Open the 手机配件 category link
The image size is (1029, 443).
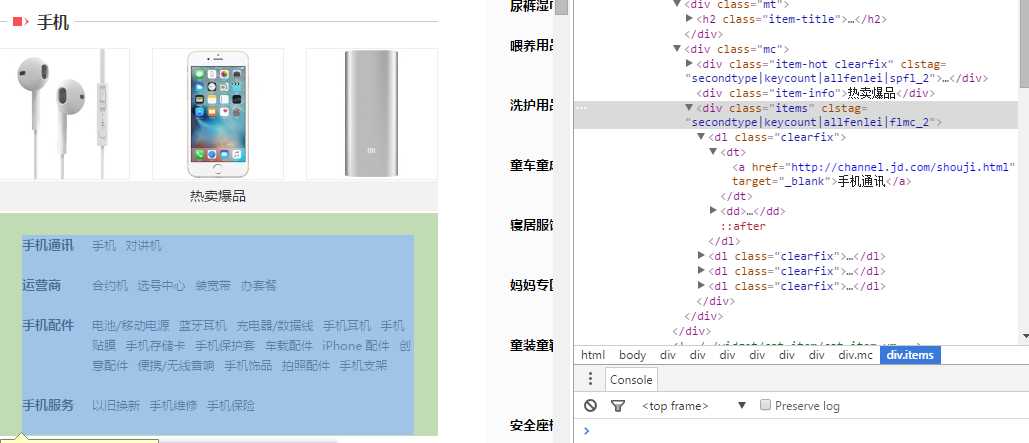(x=48, y=326)
